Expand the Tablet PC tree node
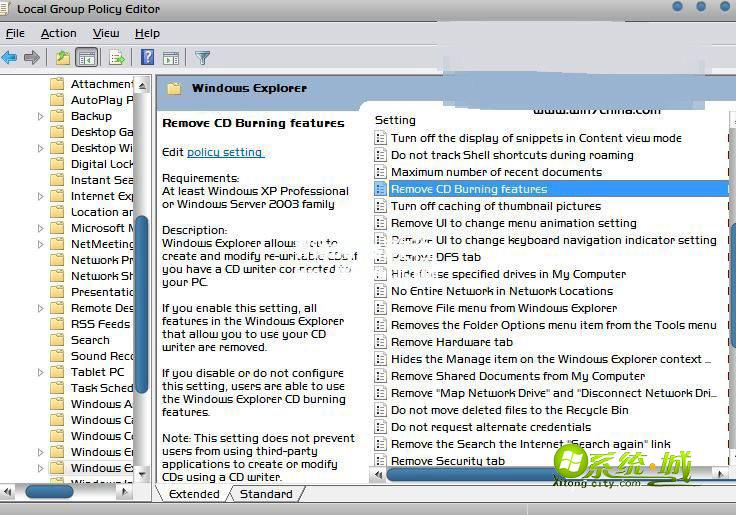The image size is (736, 515). [x=41, y=372]
